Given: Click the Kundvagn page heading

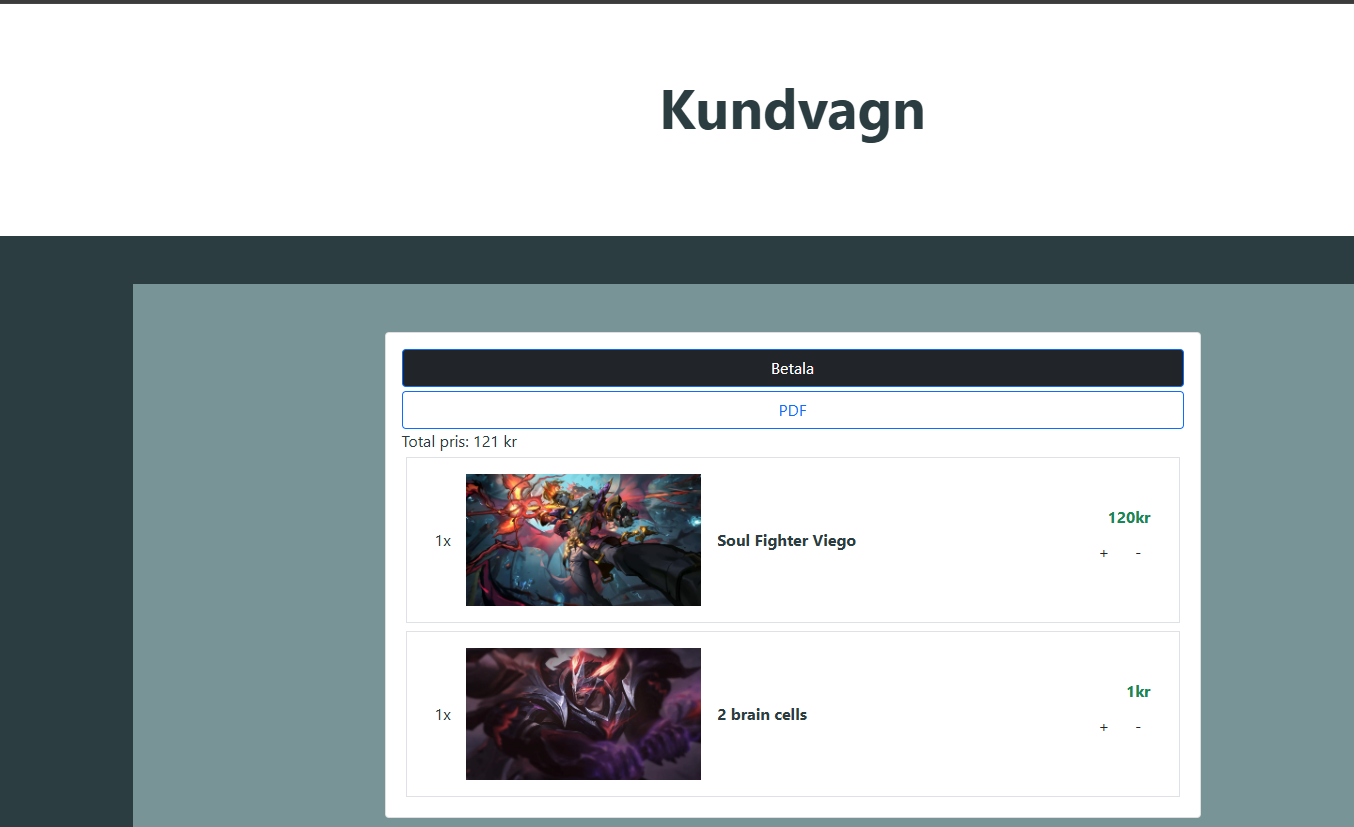Looking at the screenshot, I should pos(792,110).
